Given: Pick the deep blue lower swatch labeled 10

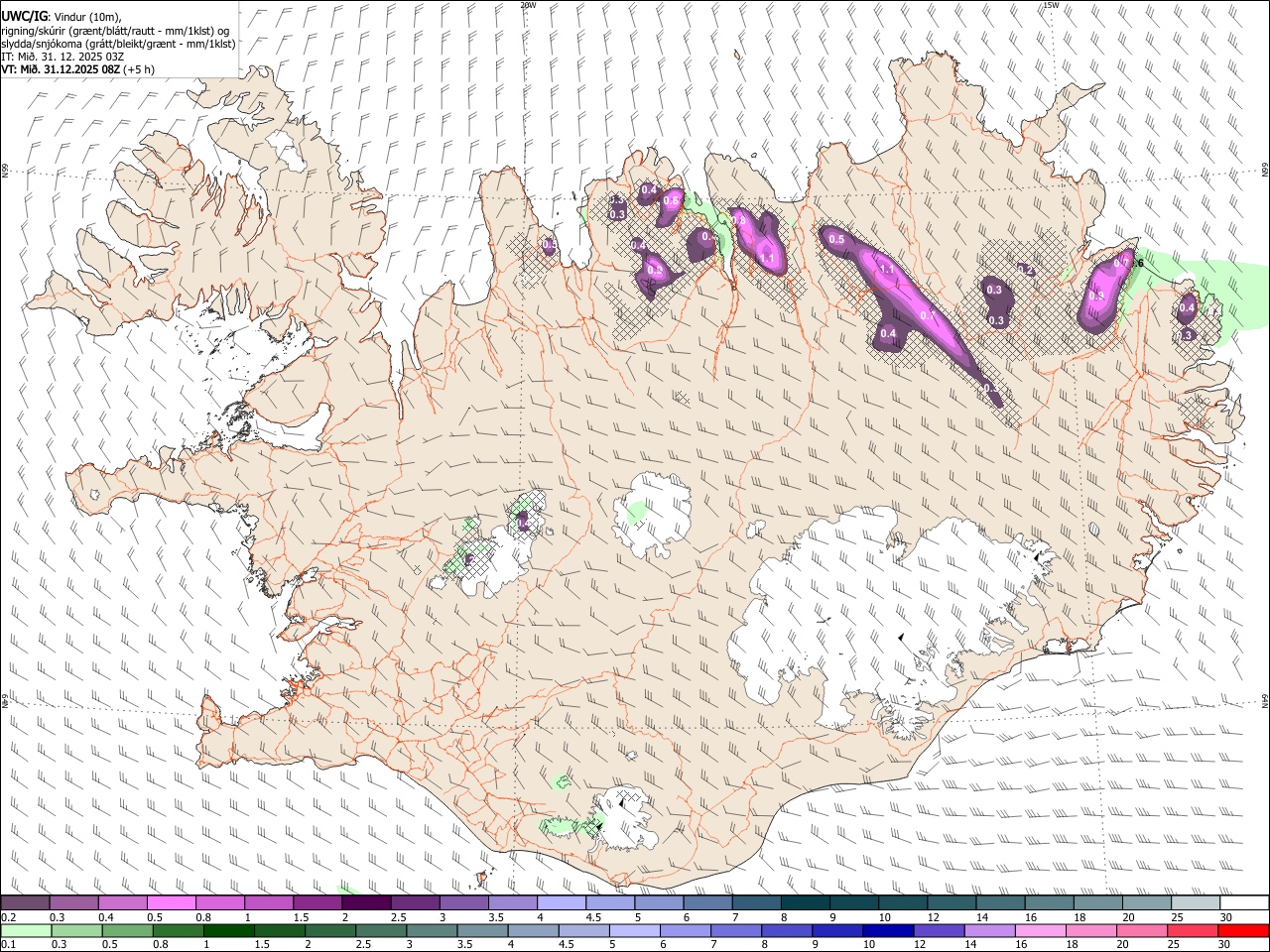Looking at the screenshot, I should click(x=888, y=930).
